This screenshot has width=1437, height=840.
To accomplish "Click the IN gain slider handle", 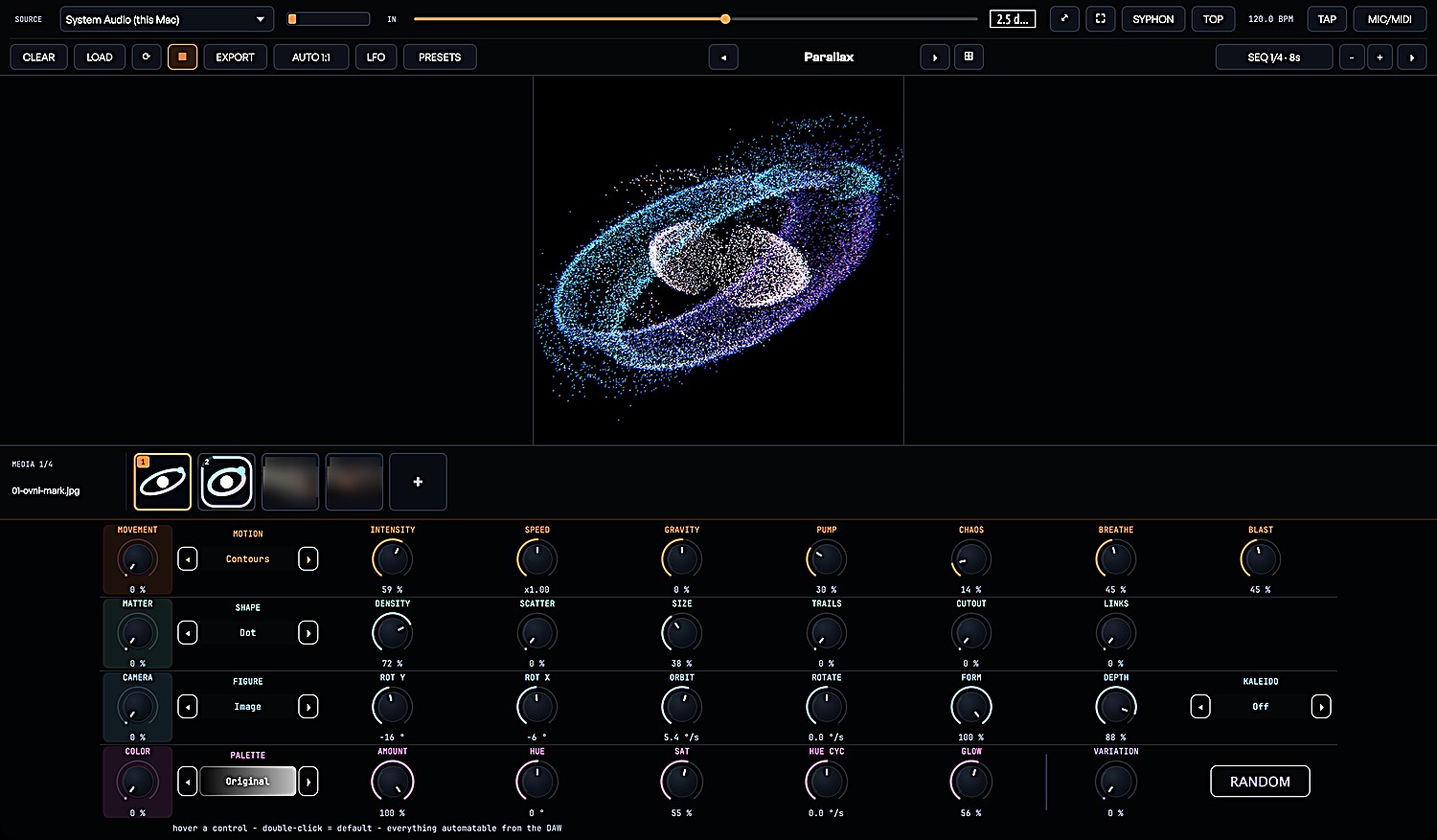I will coord(725,19).
